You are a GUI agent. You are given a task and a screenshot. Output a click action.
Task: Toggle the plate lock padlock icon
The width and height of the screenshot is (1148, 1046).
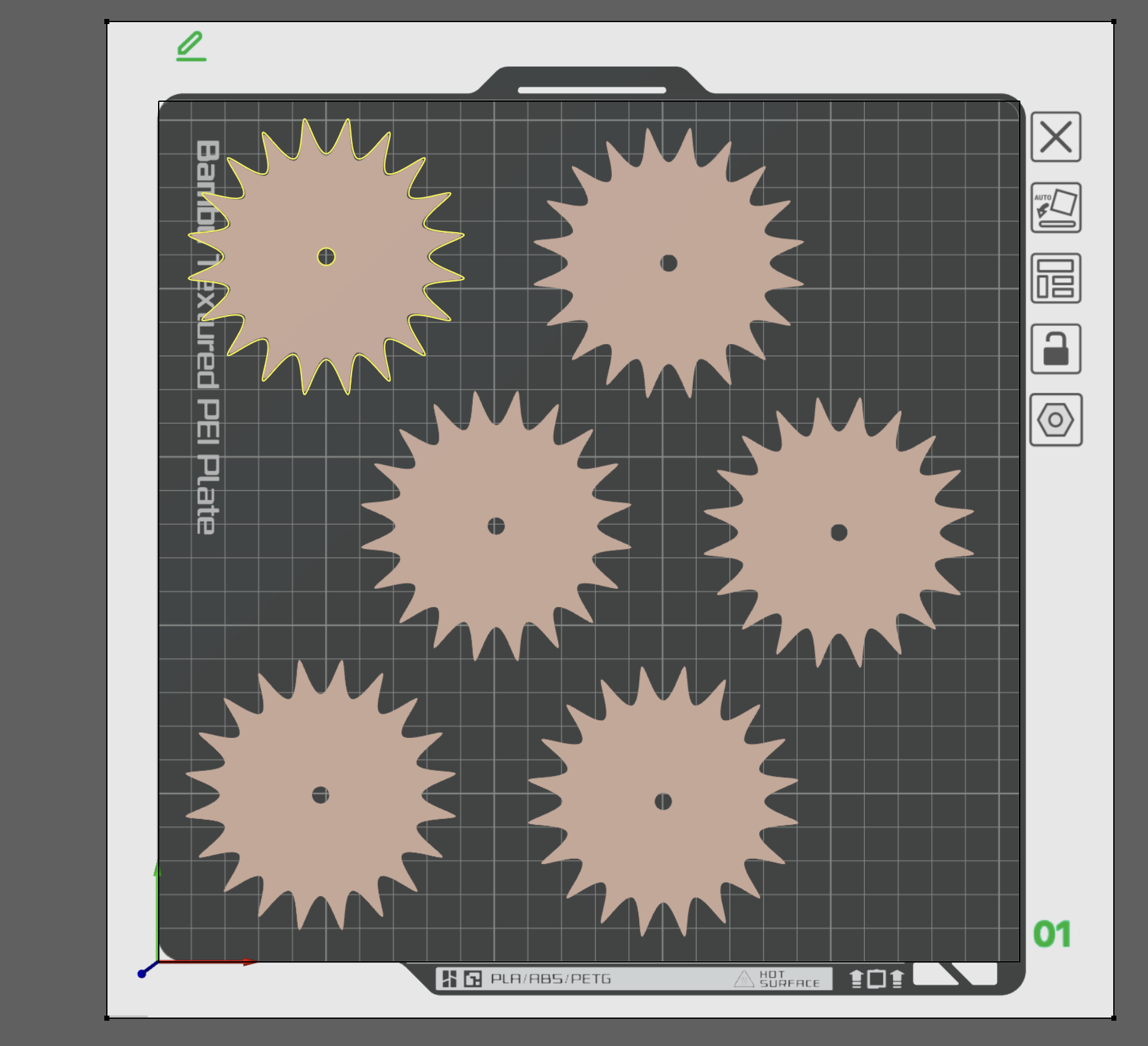pyautogui.click(x=1056, y=349)
